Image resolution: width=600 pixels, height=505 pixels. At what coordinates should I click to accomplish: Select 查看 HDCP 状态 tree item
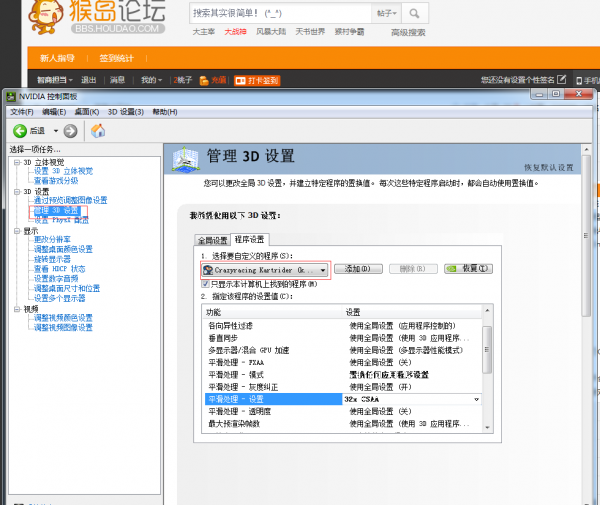pos(59,269)
